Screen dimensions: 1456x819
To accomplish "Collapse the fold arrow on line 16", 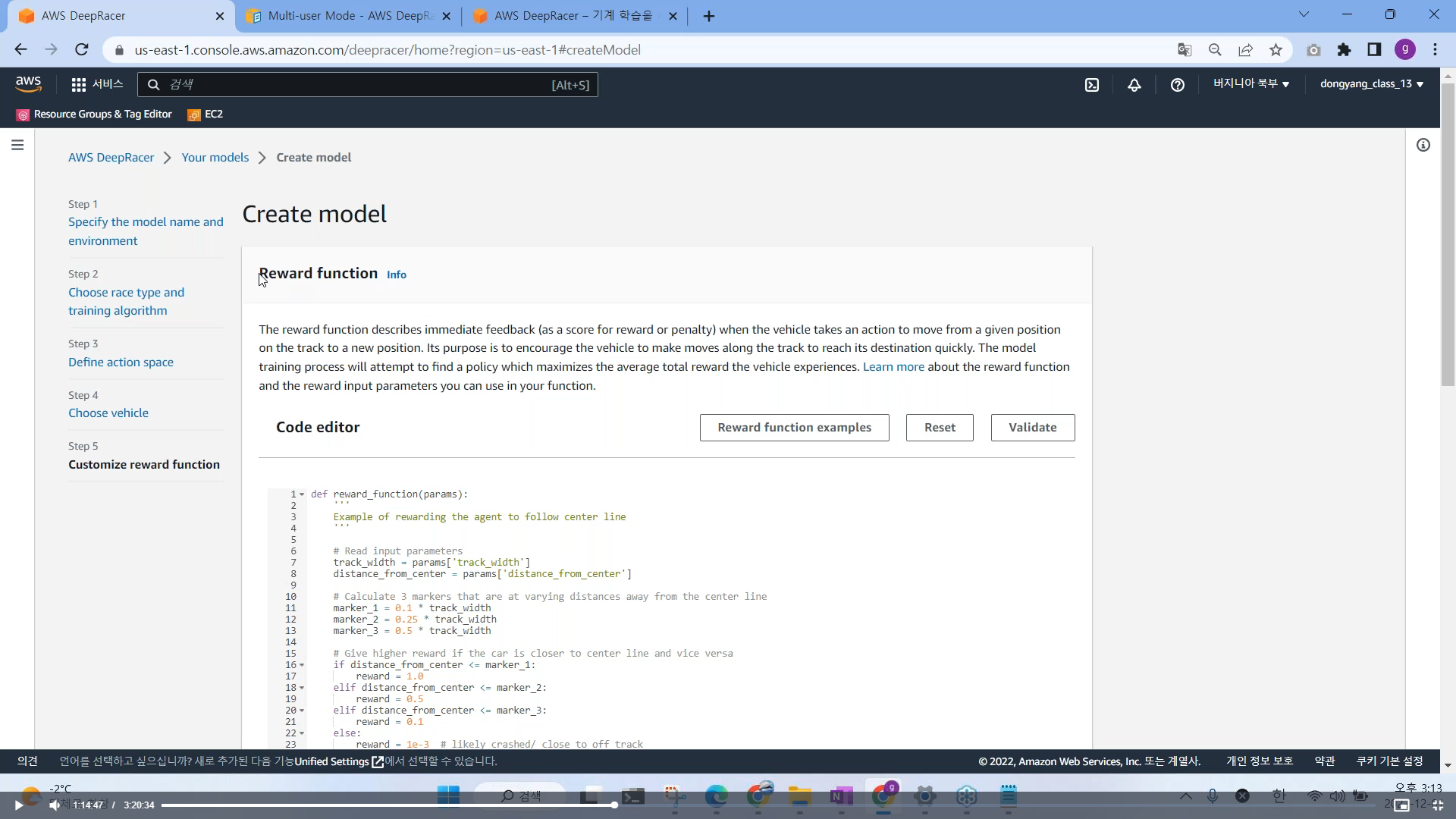I will 302,665.
